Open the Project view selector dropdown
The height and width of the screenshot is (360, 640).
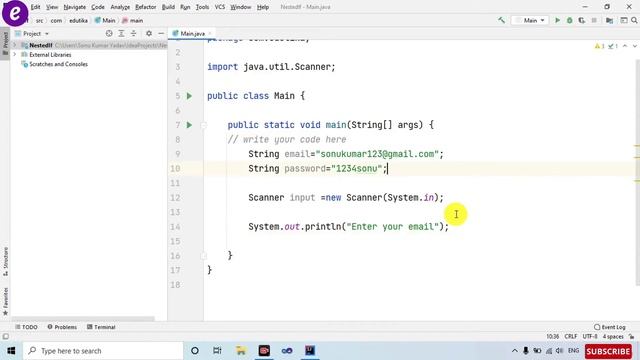[32, 33]
